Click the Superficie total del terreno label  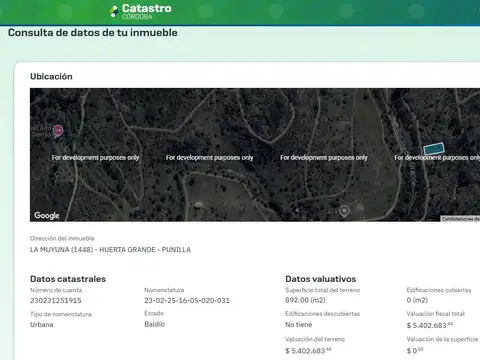tap(323, 290)
